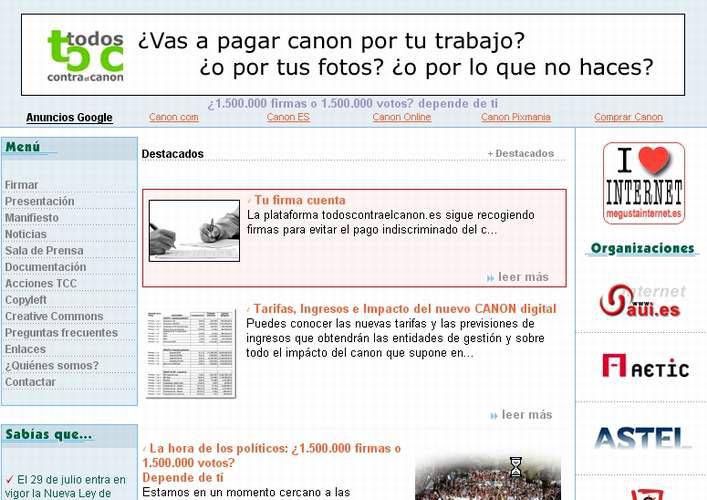Open the Firmar menu item
This screenshot has width=707, height=500.
pyautogui.click(x=21, y=185)
